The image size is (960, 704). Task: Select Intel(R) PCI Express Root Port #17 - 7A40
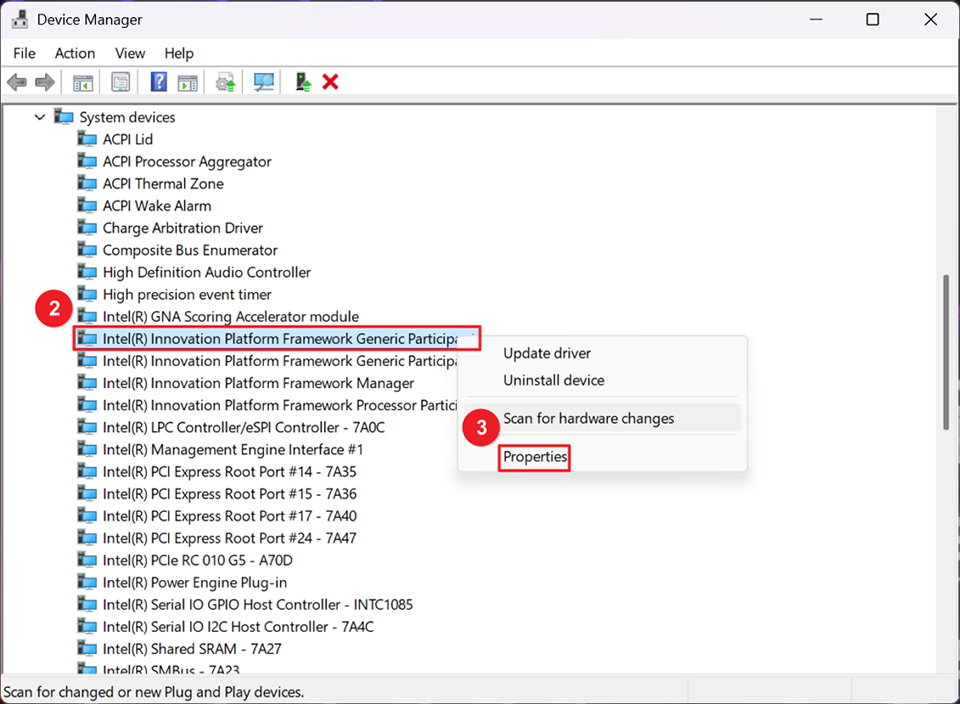(x=229, y=516)
